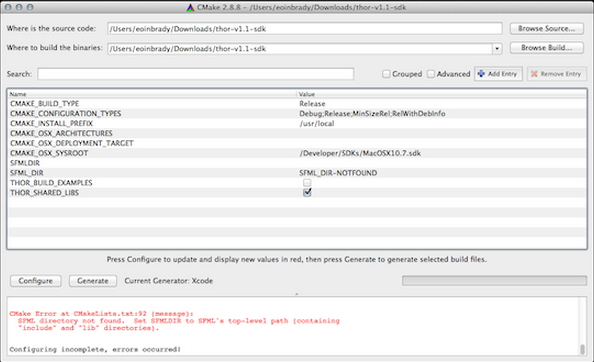Edit the Release value cell
The width and height of the screenshot is (594, 362).
[x=312, y=104]
